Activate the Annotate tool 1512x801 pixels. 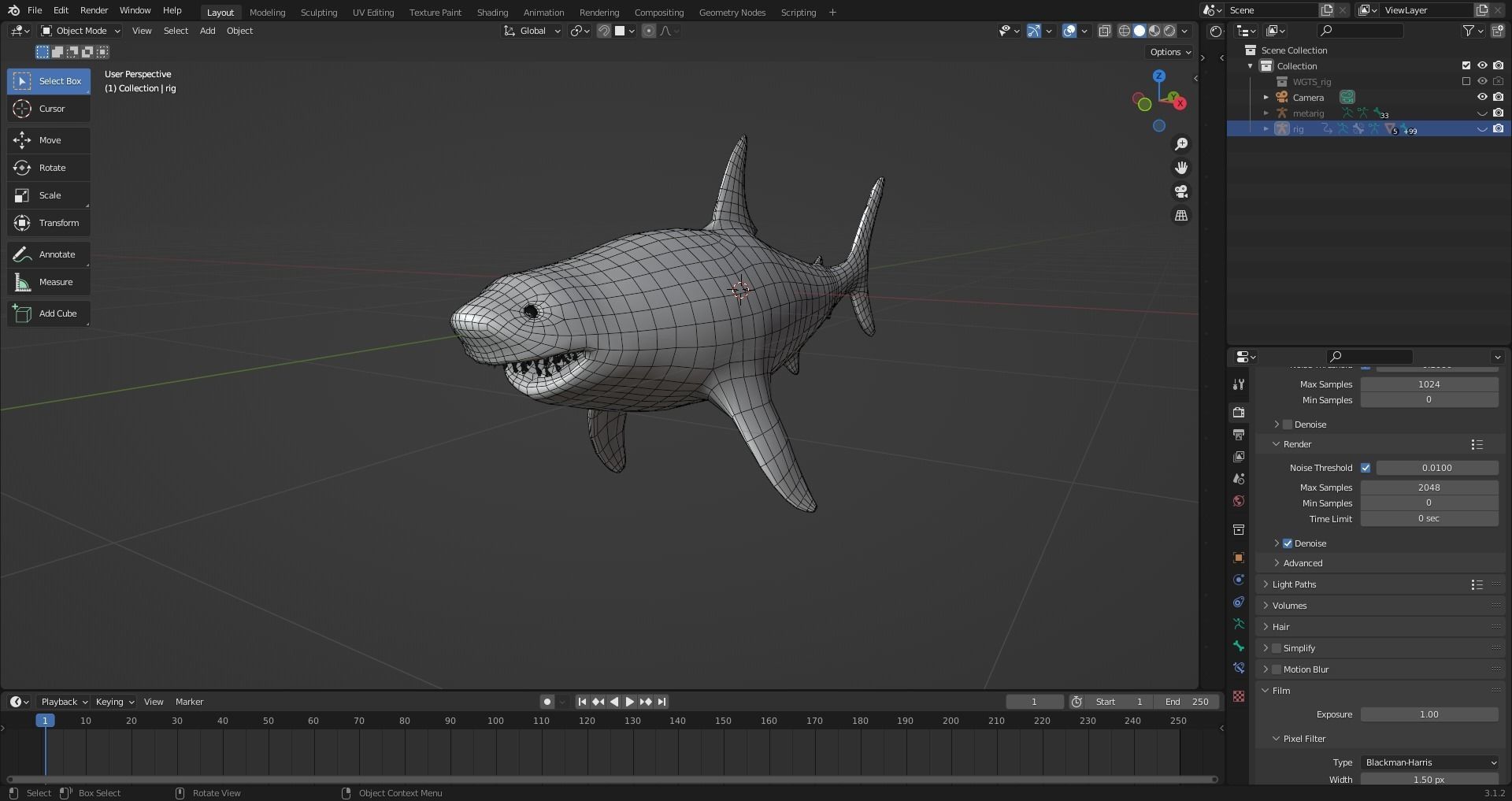[49, 254]
